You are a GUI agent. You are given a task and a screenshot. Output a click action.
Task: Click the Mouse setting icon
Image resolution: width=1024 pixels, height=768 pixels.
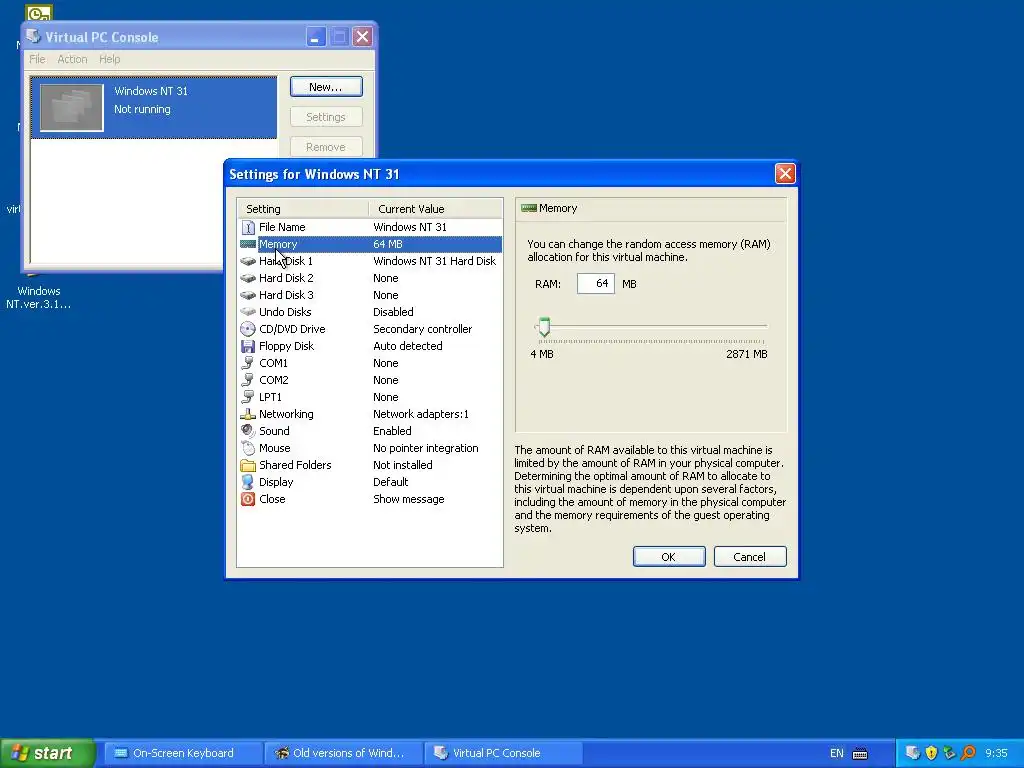(x=248, y=448)
